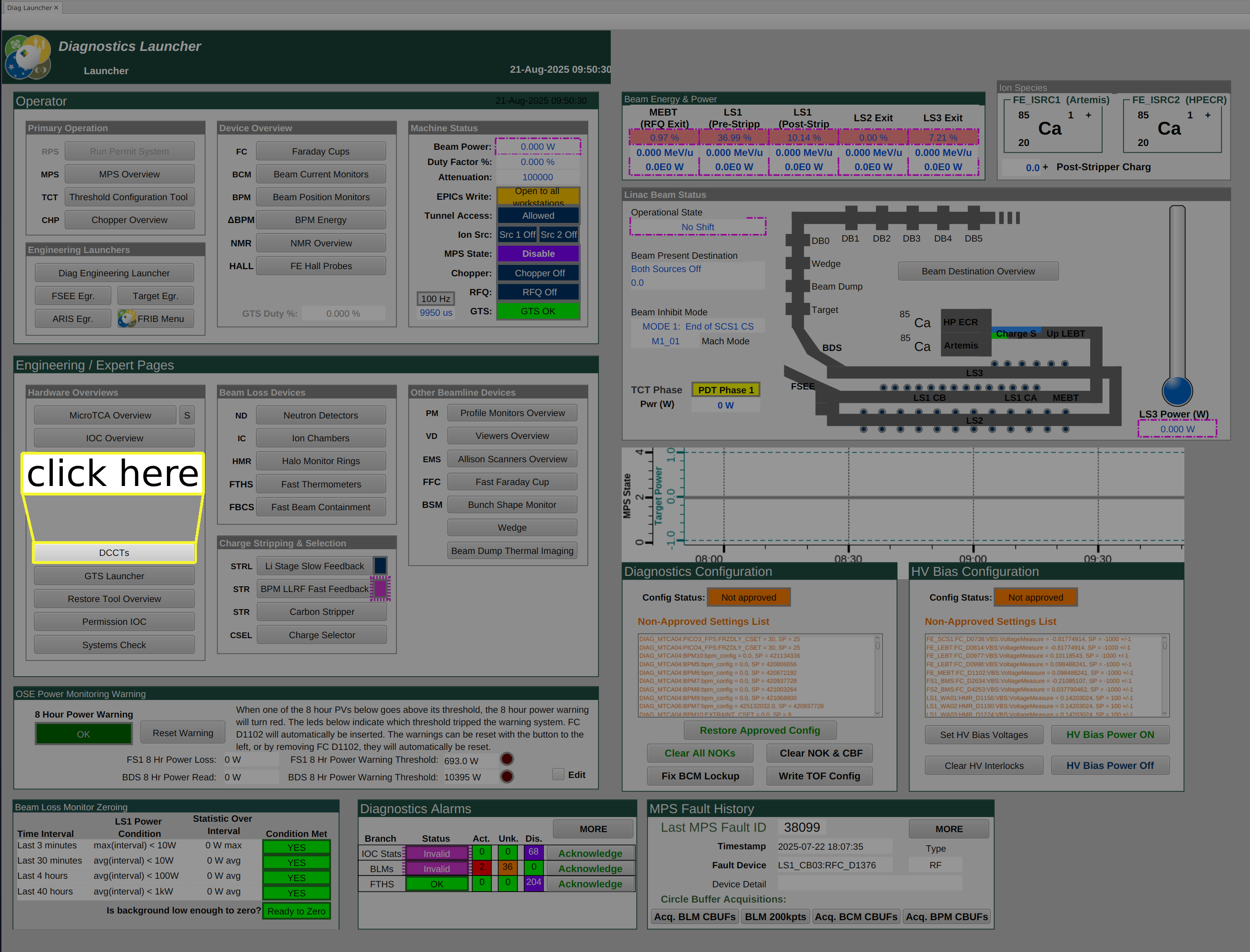Click the blue LS3 power thermometer bulb
Viewport: 1250px width, 952px height.
coord(1177,391)
